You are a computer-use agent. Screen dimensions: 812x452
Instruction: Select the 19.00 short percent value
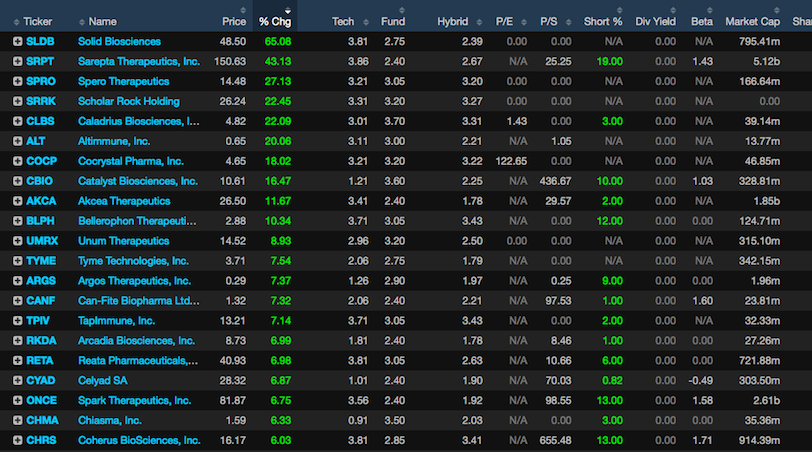click(610, 62)
